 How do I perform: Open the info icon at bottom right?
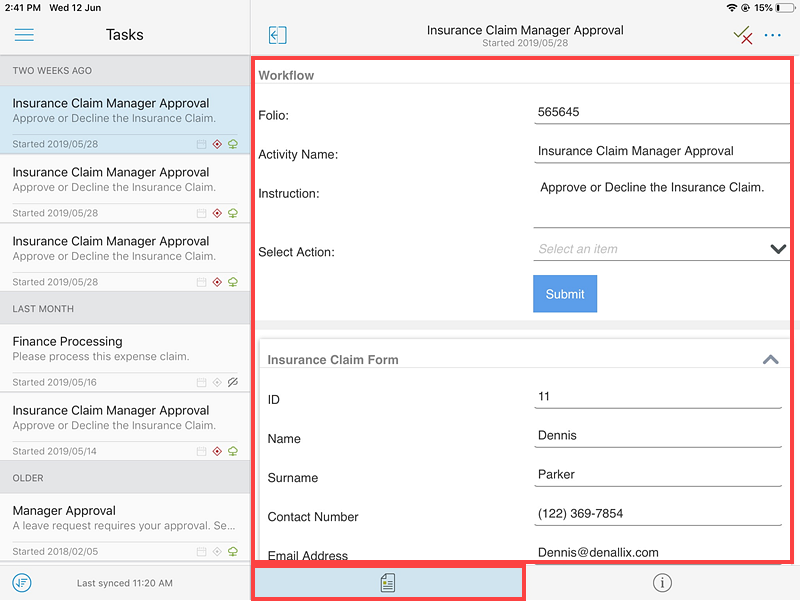(x=662, y=582)
